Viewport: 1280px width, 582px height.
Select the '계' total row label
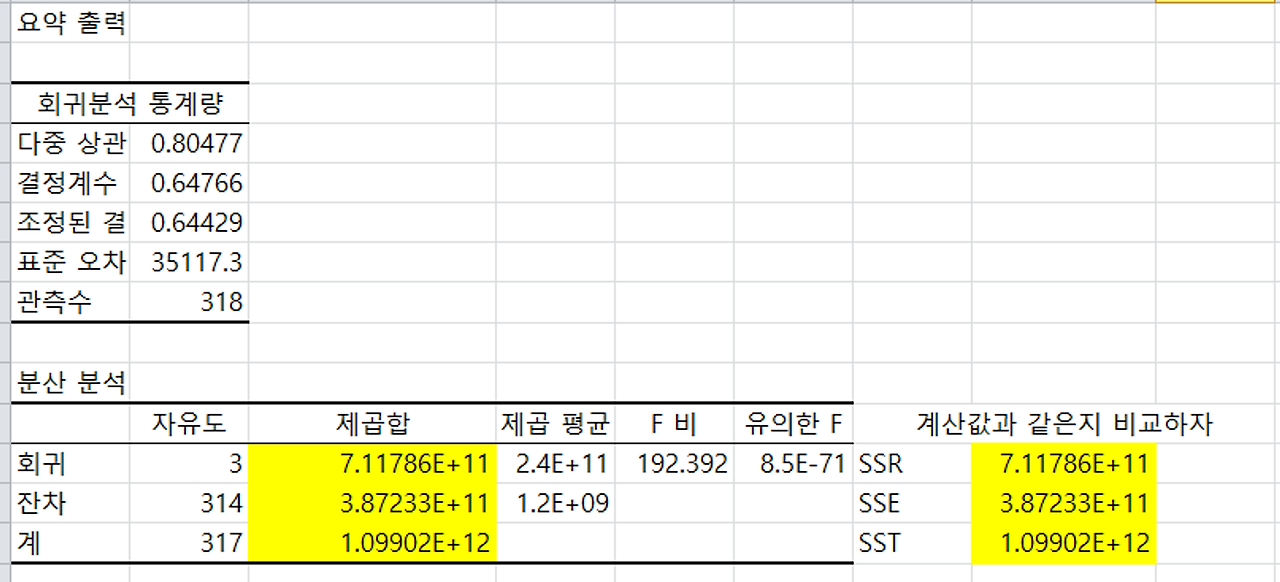coord(71,543)
